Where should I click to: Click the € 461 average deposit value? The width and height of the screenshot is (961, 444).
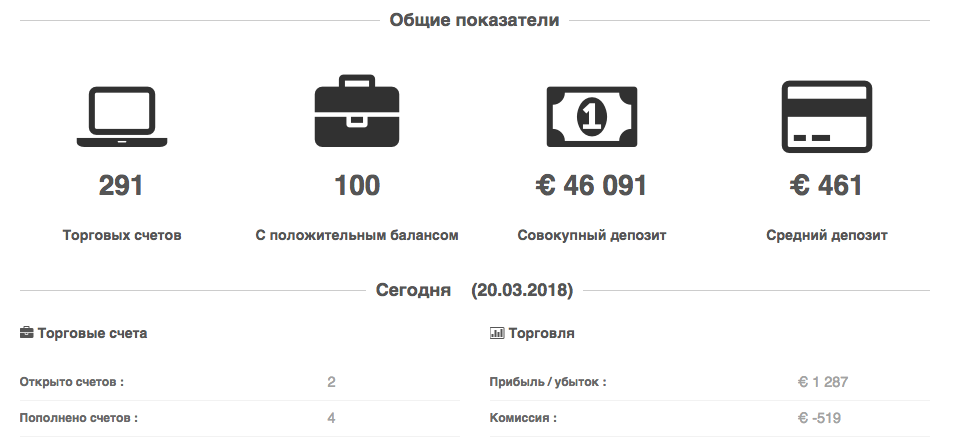click(x=827, y=186)
